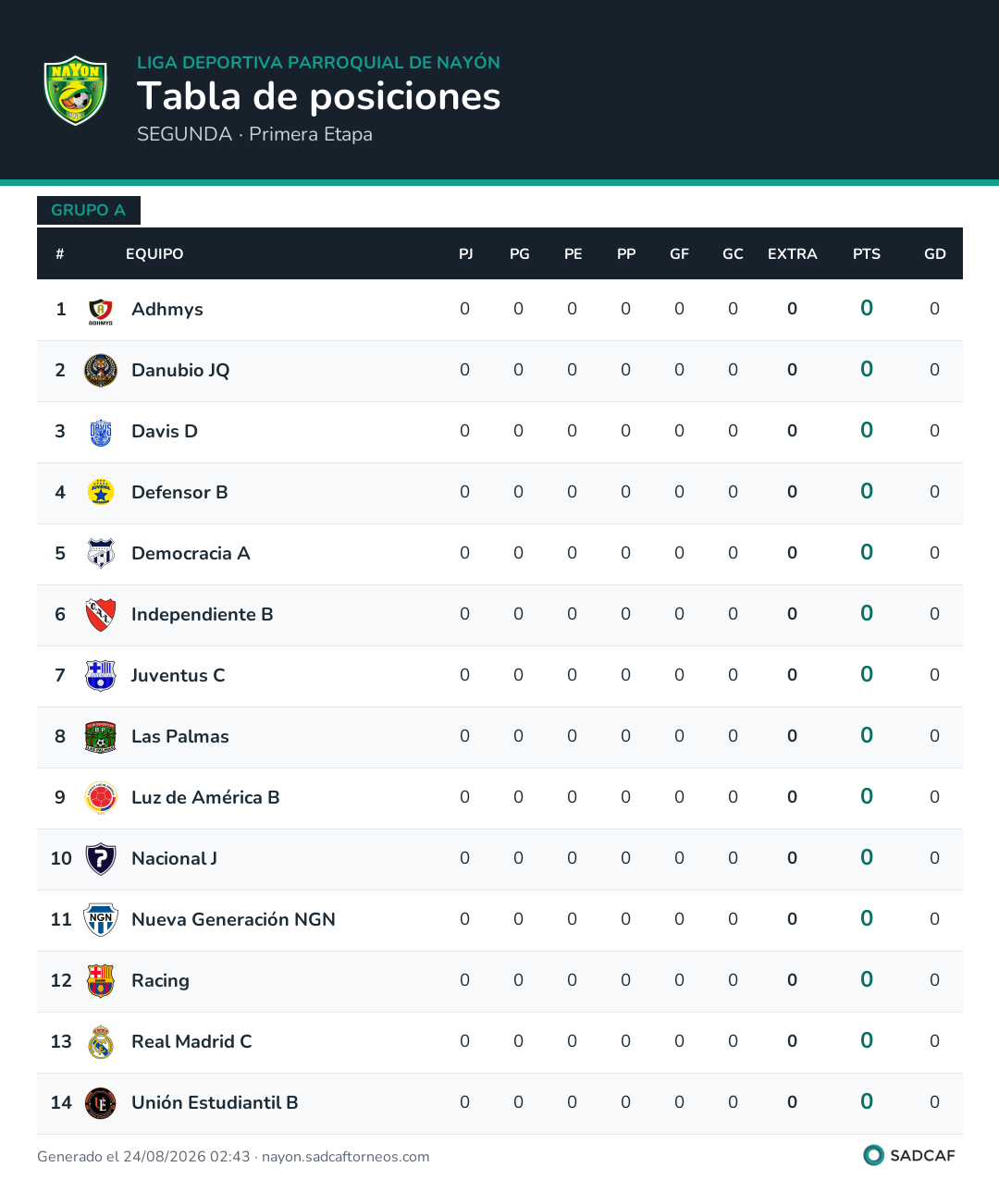The width and height of the screenshot is (999, 1204).
Task: Click the GD column header
Action: [x=935, y=254]
